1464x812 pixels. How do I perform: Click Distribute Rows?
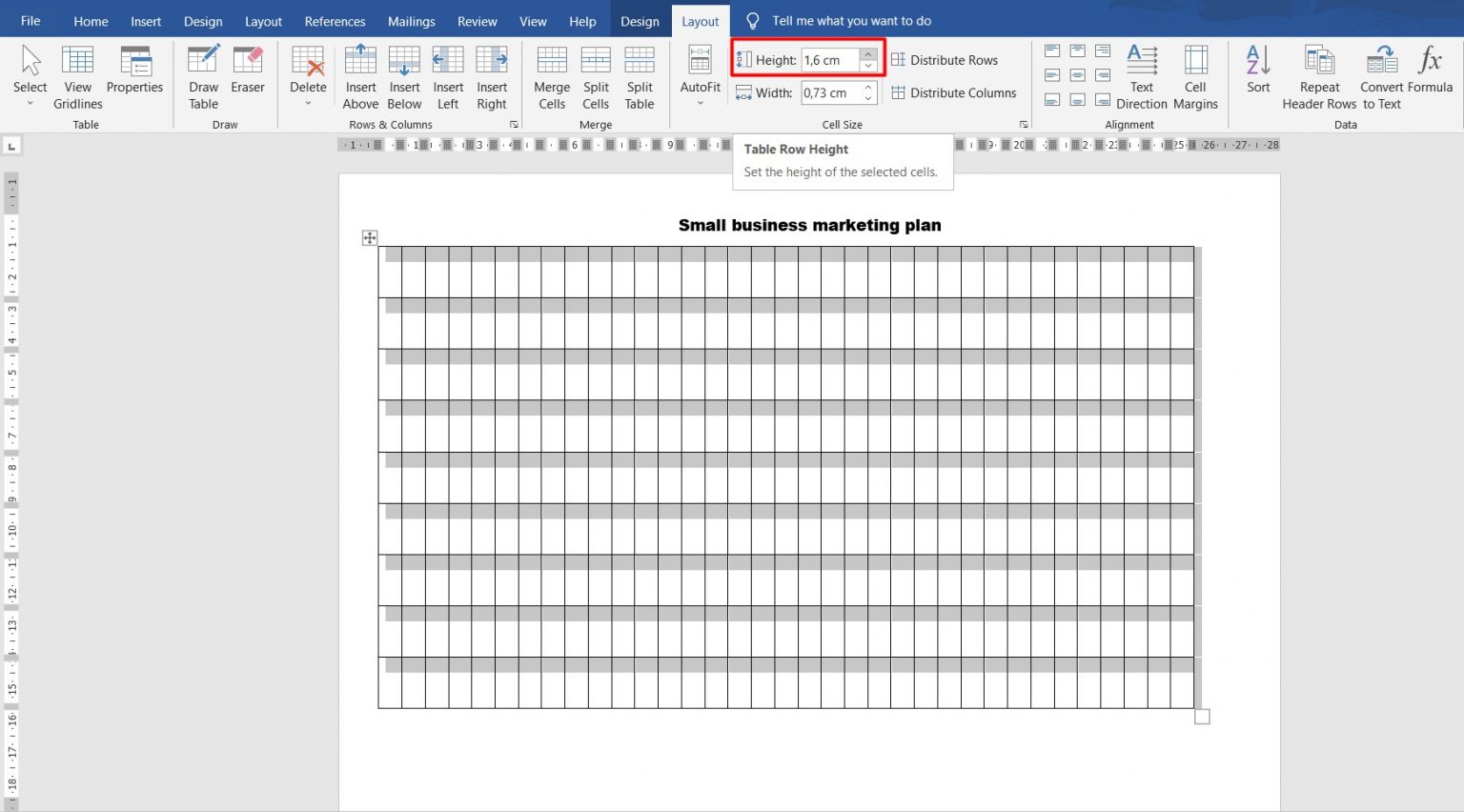click(945, 60)
